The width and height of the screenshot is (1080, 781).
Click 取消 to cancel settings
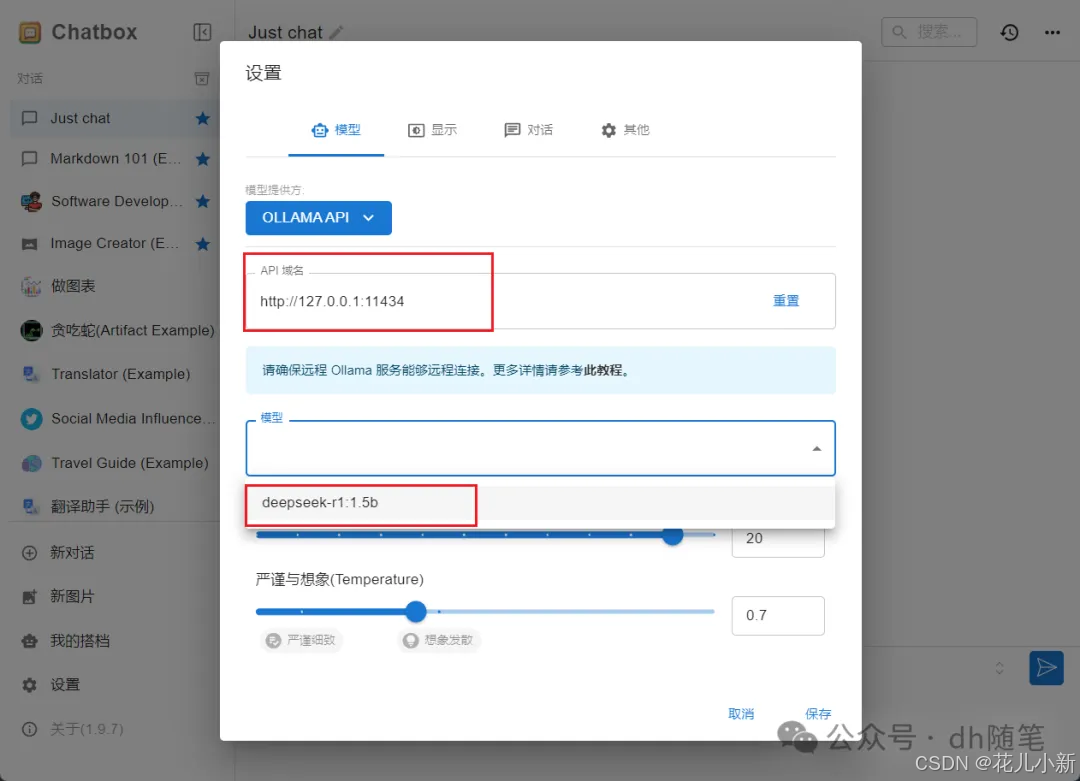[741, 714]
